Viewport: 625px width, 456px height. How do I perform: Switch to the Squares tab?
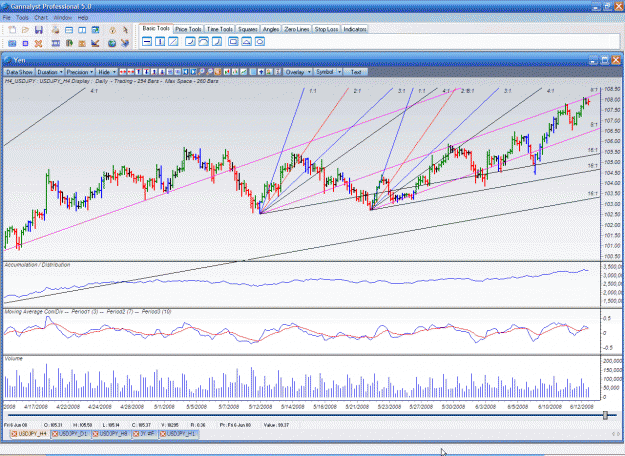(248, 29)
